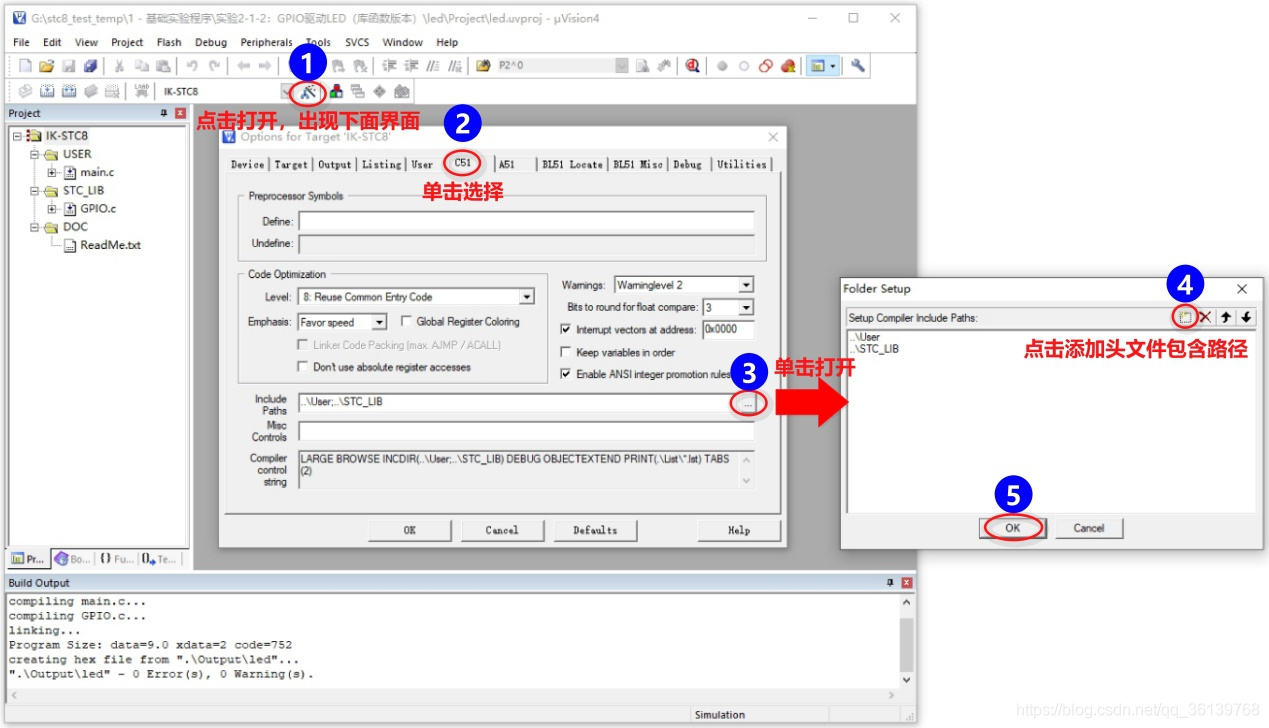The width and height of the screenshot is (1269, 728).
Task: Open Bits to round for float dropdown
Action: [745, 307]
